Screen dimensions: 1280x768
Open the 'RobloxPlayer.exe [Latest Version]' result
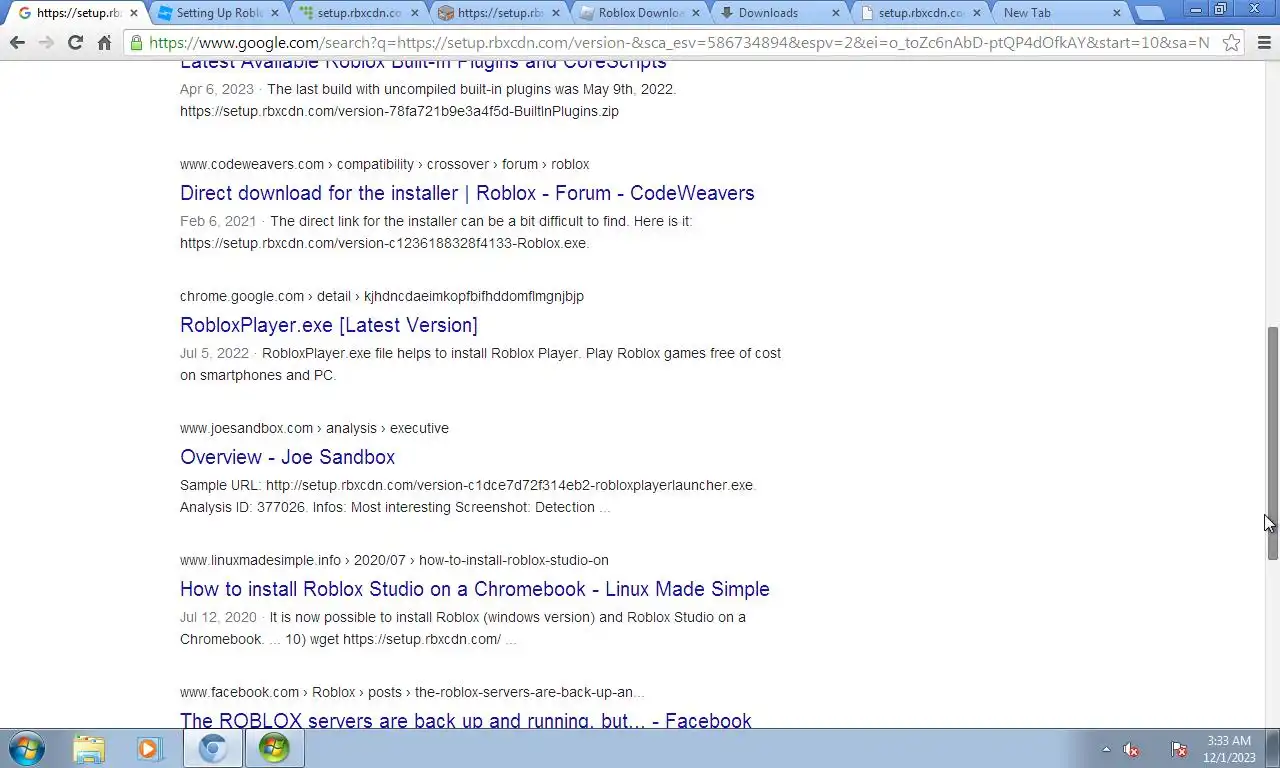(x=329, y=325)
